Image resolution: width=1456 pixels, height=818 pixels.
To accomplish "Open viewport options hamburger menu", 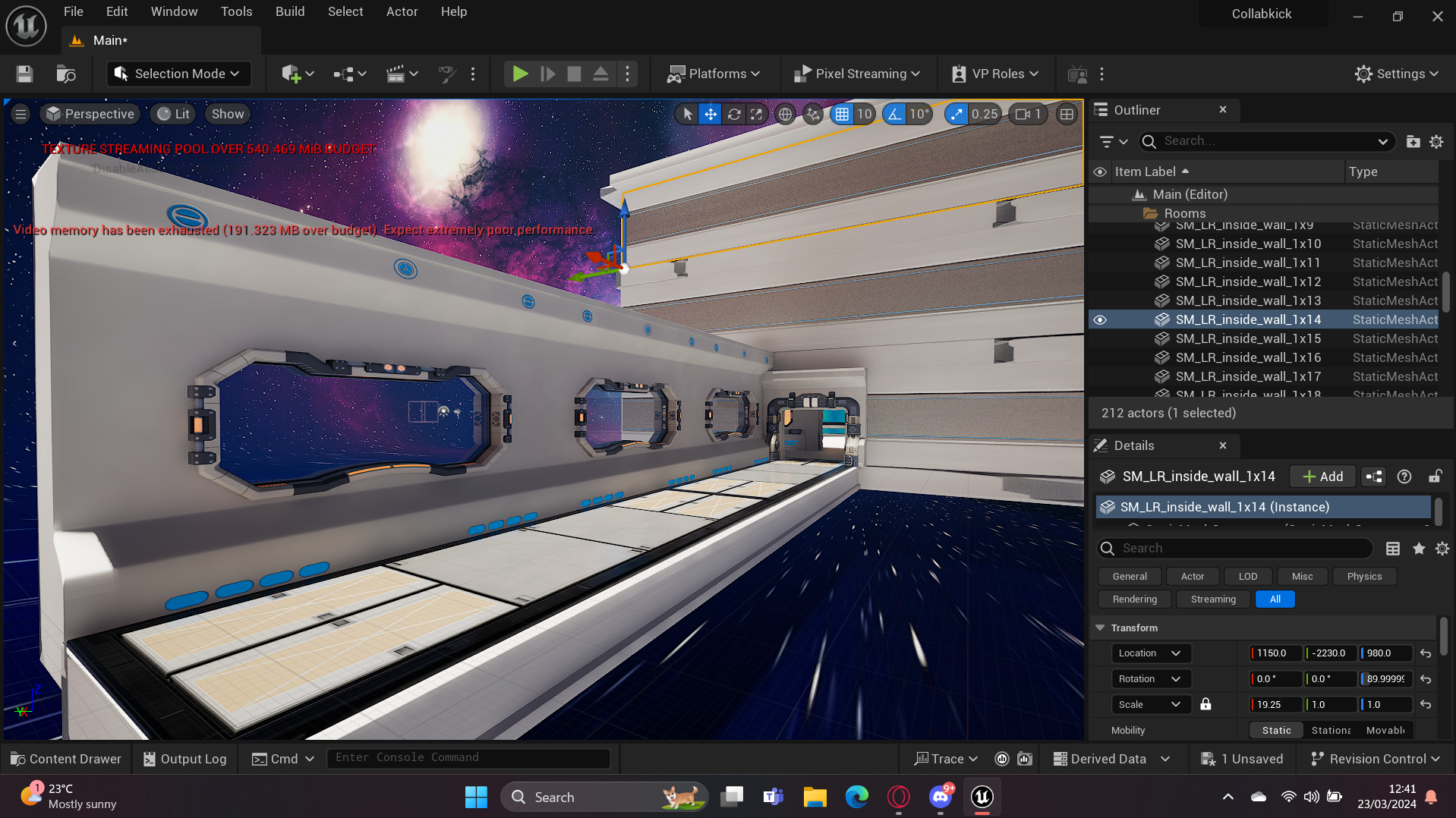I will point(20,114).
